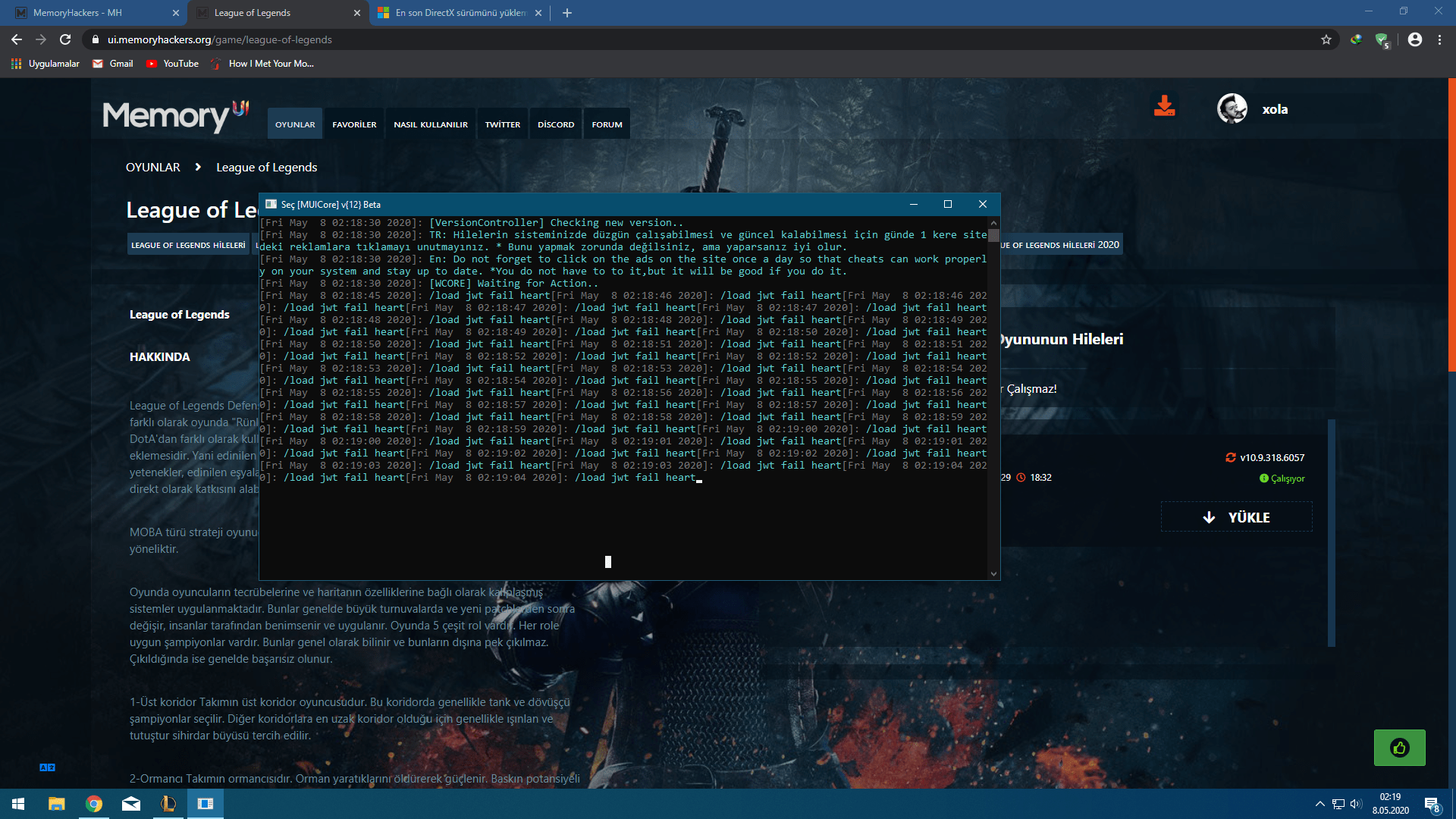Click the LEAGUE OF LEGENDS HİLELERİ tag
This screenshot has height=819, width=1456.
188,245
